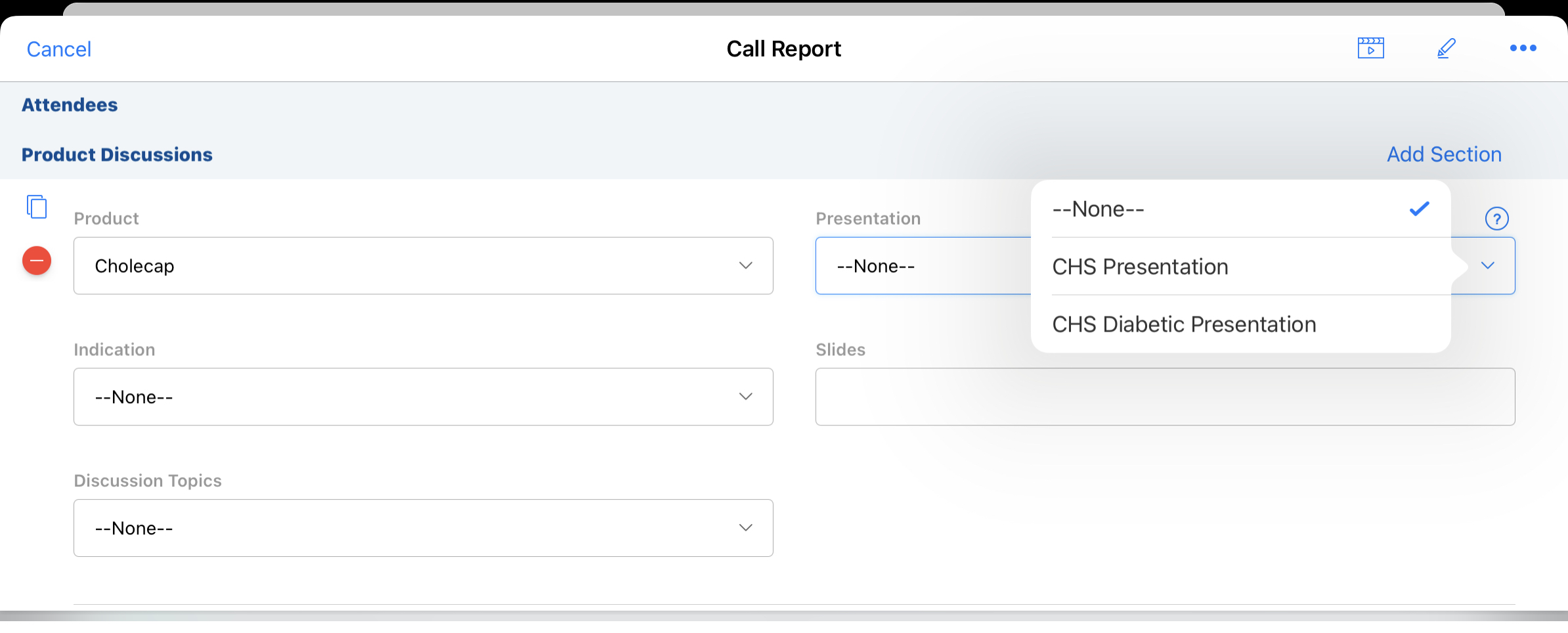Click the chevron arrow of Presentation dropdown

[1487, 266]
